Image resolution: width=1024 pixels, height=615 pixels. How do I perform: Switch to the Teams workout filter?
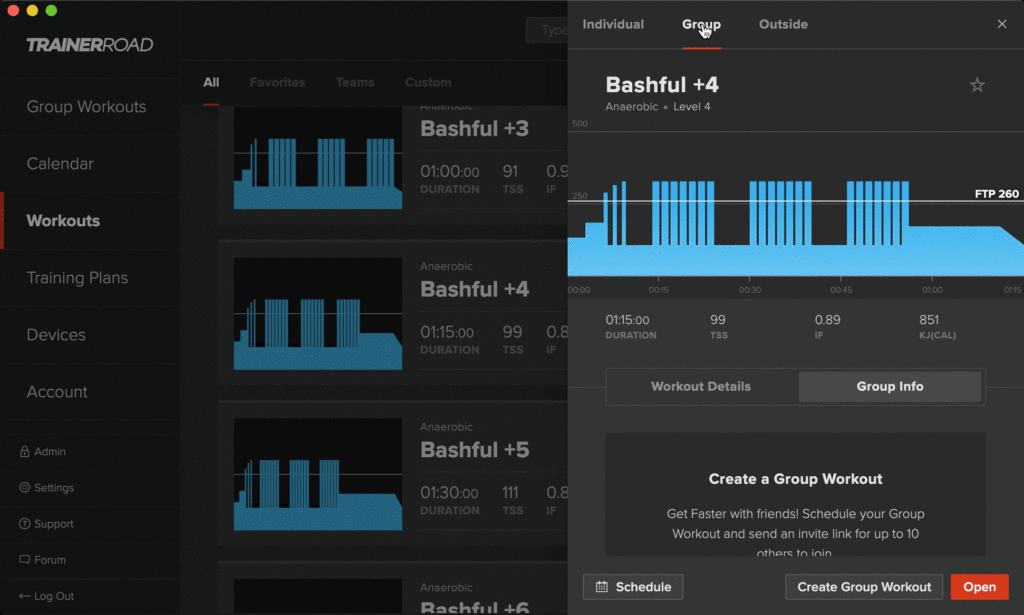click(x=355, y=82)
